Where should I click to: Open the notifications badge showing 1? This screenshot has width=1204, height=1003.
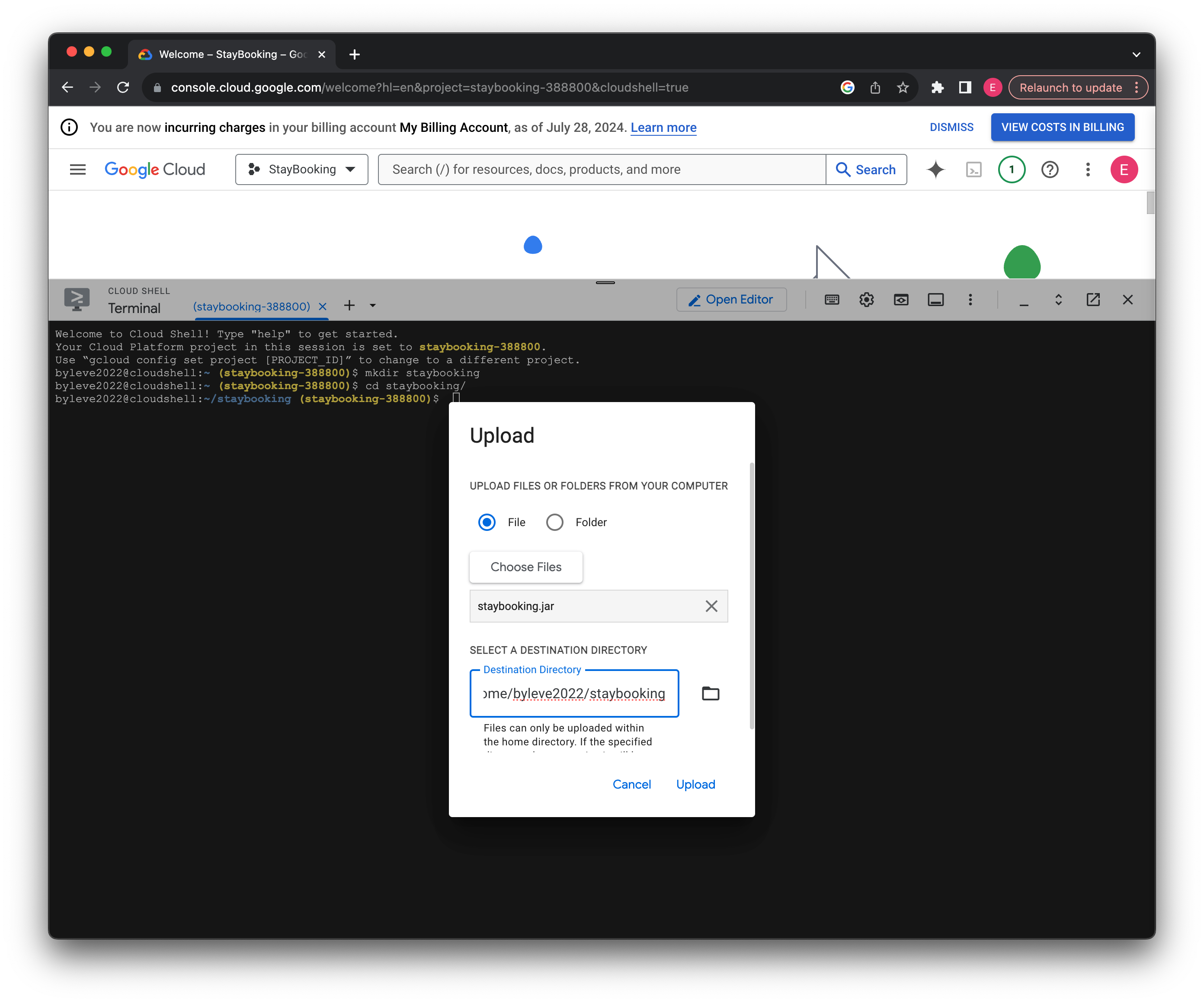point(1012,169)
